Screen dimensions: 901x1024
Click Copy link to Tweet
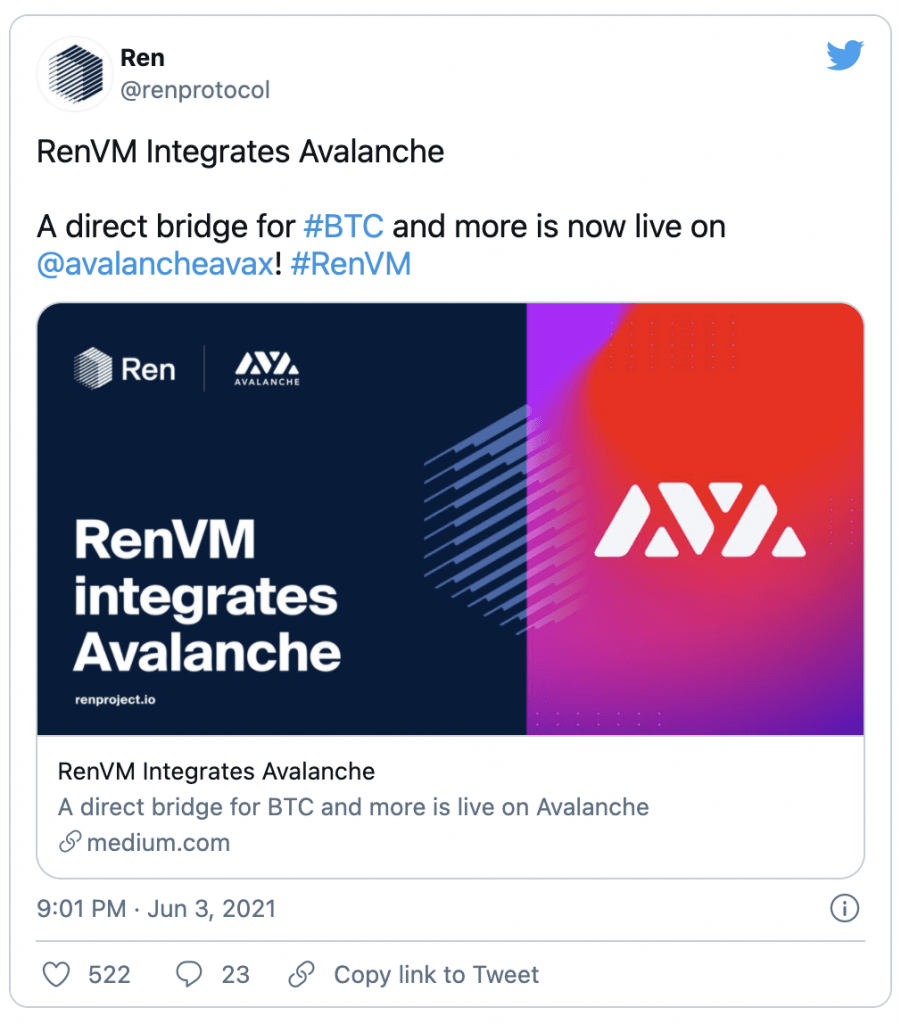click(x=436, y=974)
